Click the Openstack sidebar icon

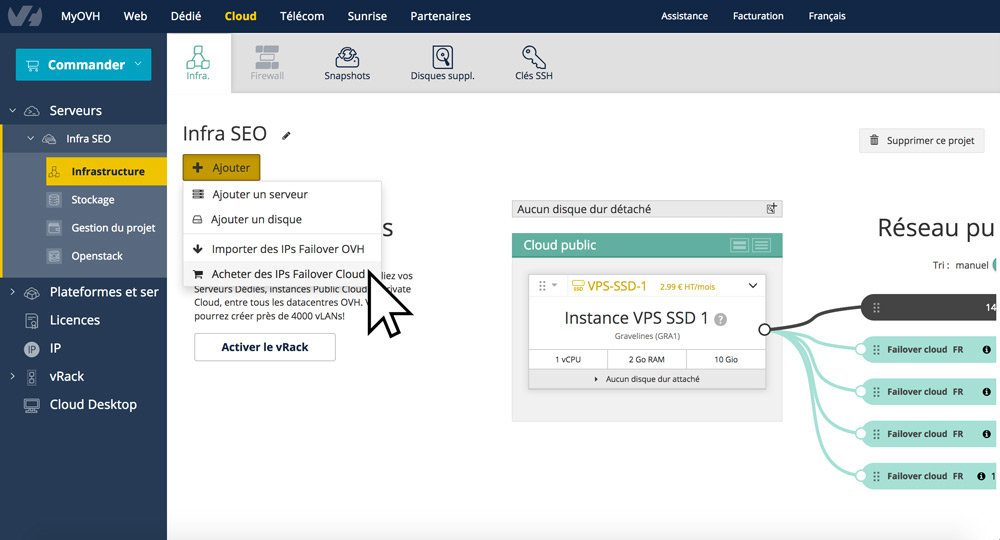pyautogui.click(x=54, y=256)
